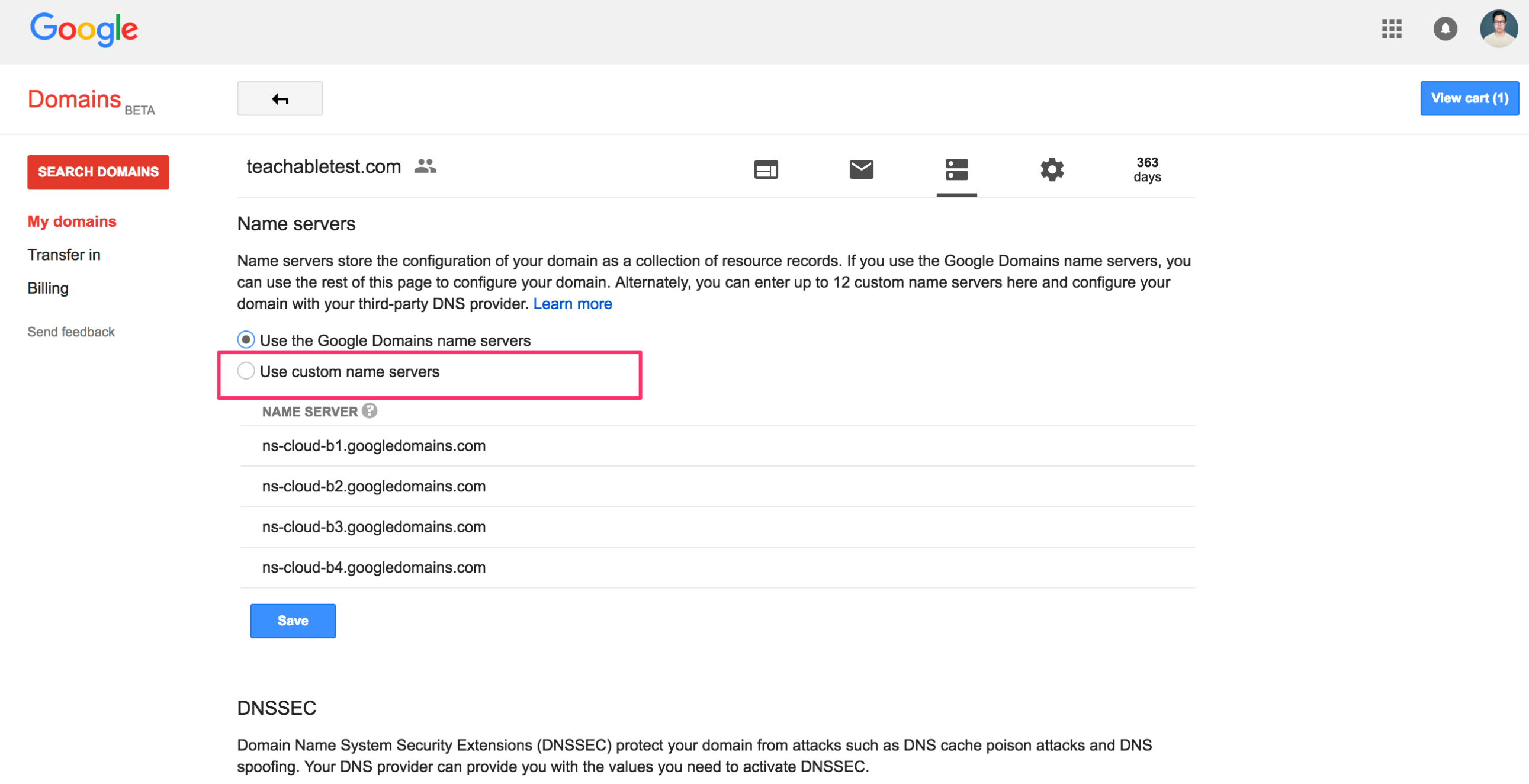Viewport: 1529px width, 784px height.
Task: Click Send feedback link
Action: pyautogui.click(x=70, y=332)
